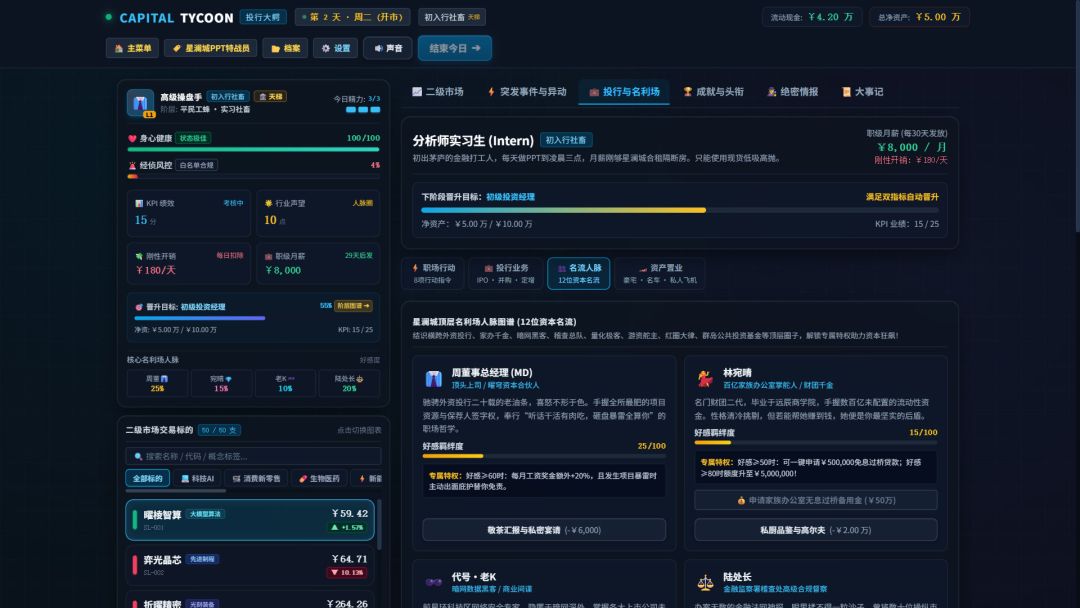1080x608 pixels.
Task: Click 结束今日 to end the day
Action: point(455,48)
